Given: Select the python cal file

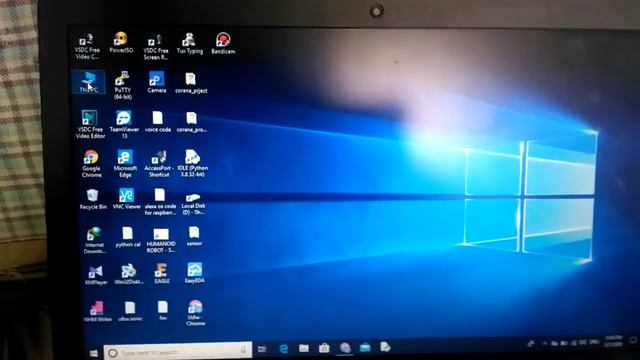Looking at the screenshot, I should 128,237.
